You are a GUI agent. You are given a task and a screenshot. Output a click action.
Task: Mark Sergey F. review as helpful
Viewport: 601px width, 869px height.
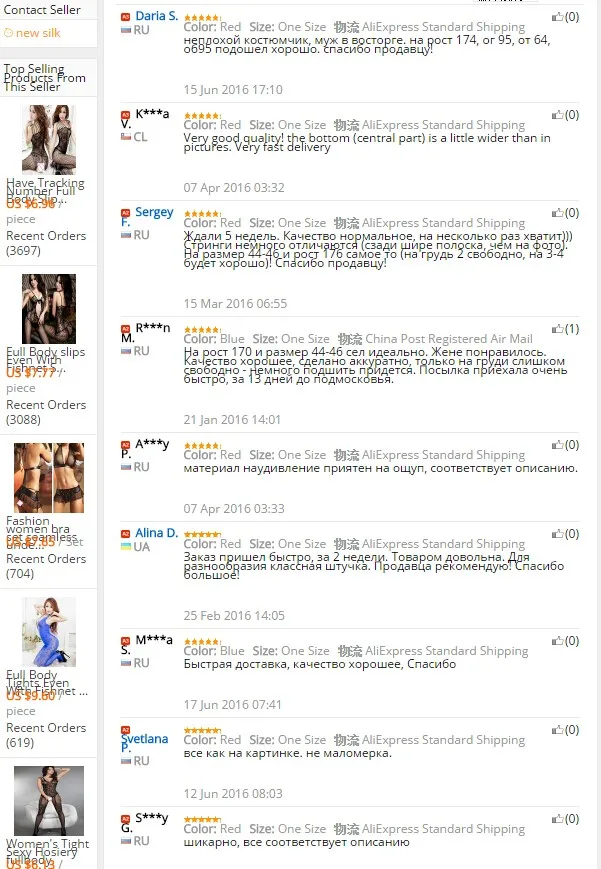[557, 213]
